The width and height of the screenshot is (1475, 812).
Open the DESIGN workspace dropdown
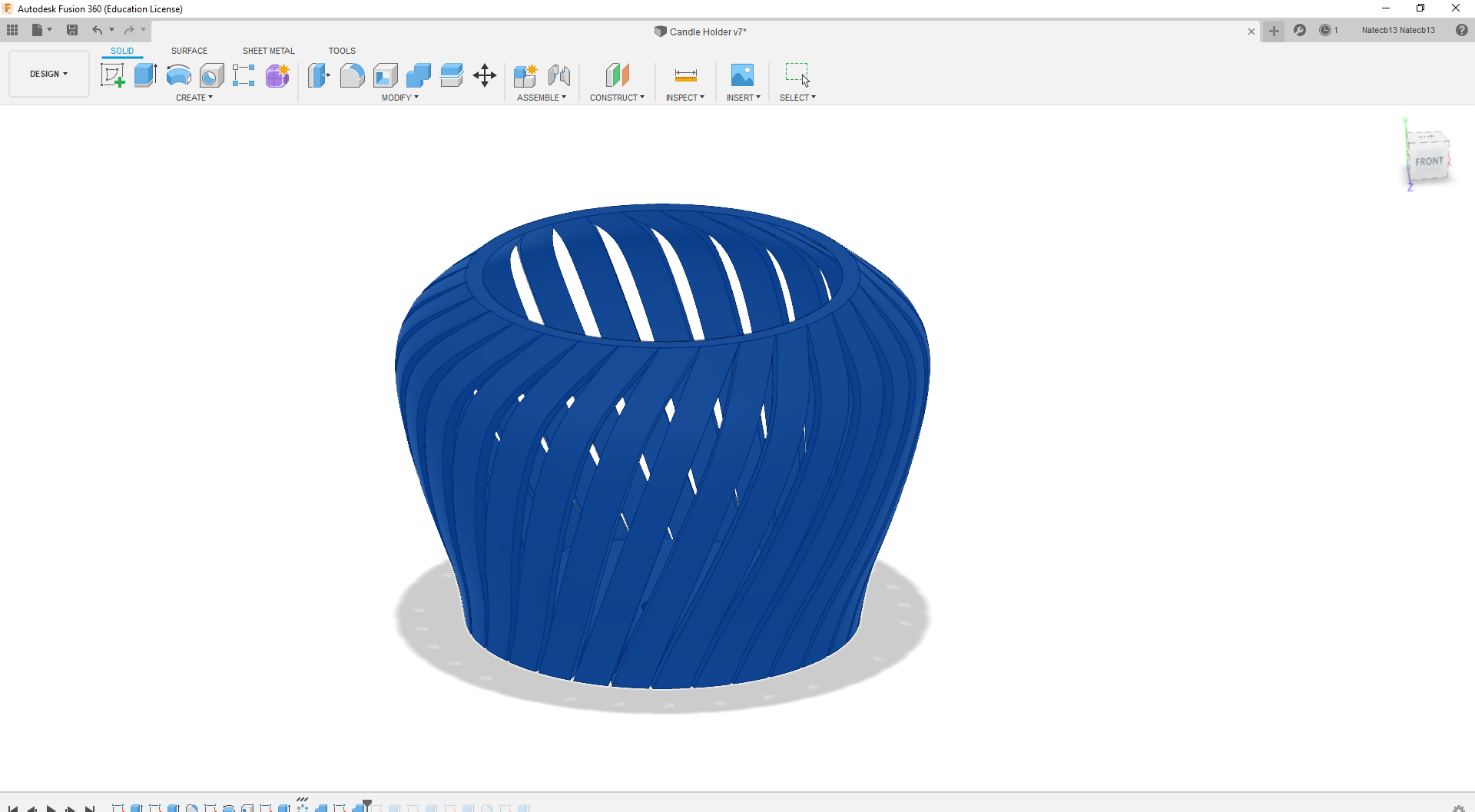pos(49,74)
